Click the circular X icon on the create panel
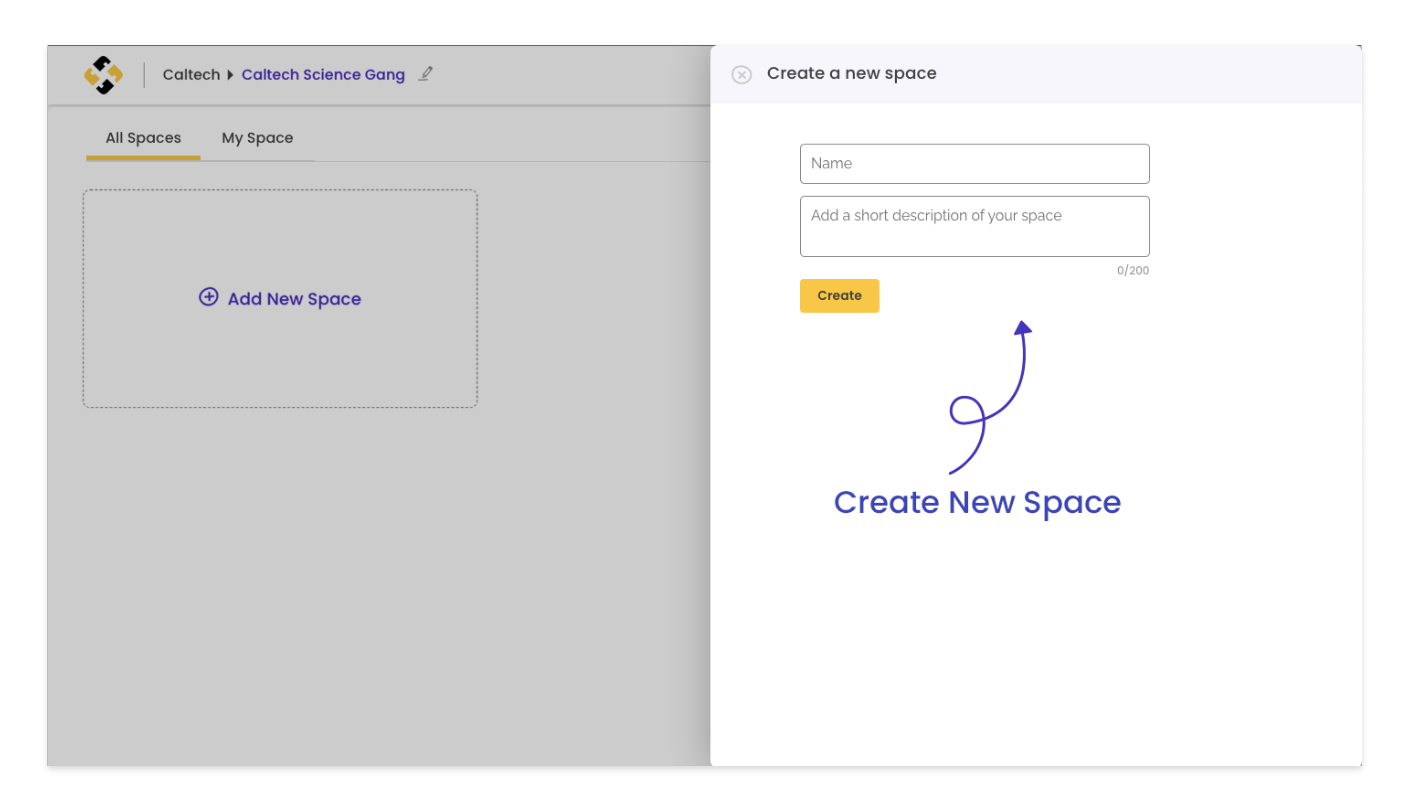Image resolution: width=1409 pixels, height=811 pixels. (x=741, y=74)
